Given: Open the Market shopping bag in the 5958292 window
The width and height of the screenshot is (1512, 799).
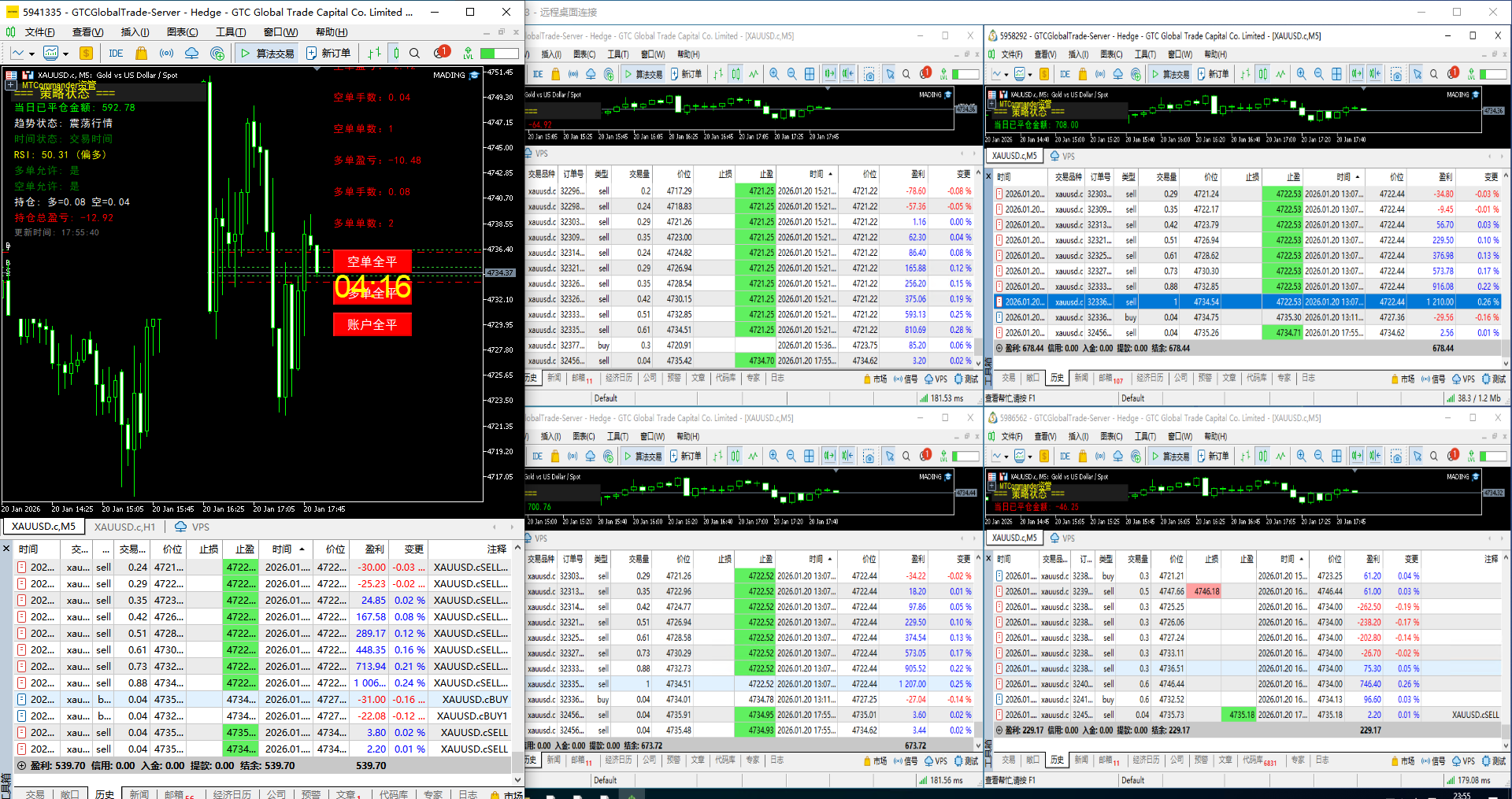Looking at the screenshot, I should [1083, 74].
